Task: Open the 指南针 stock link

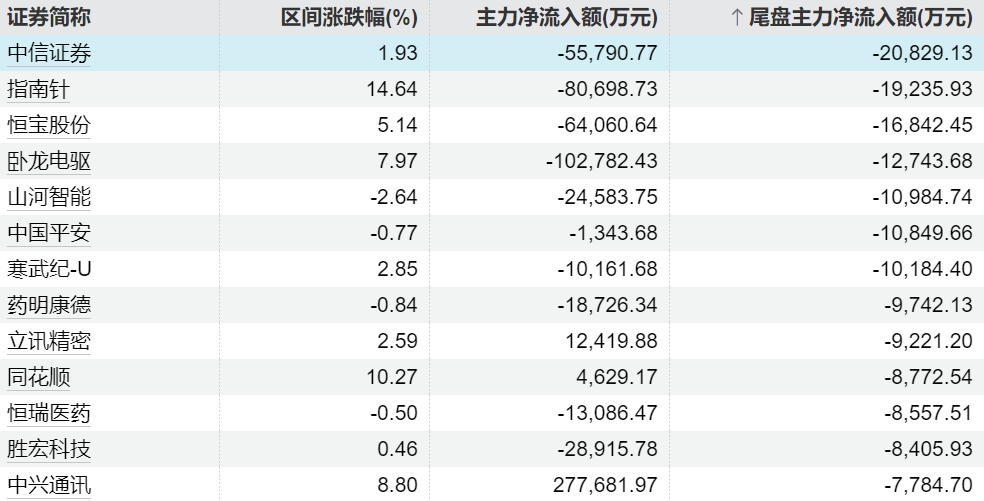Action: point(38,89)
